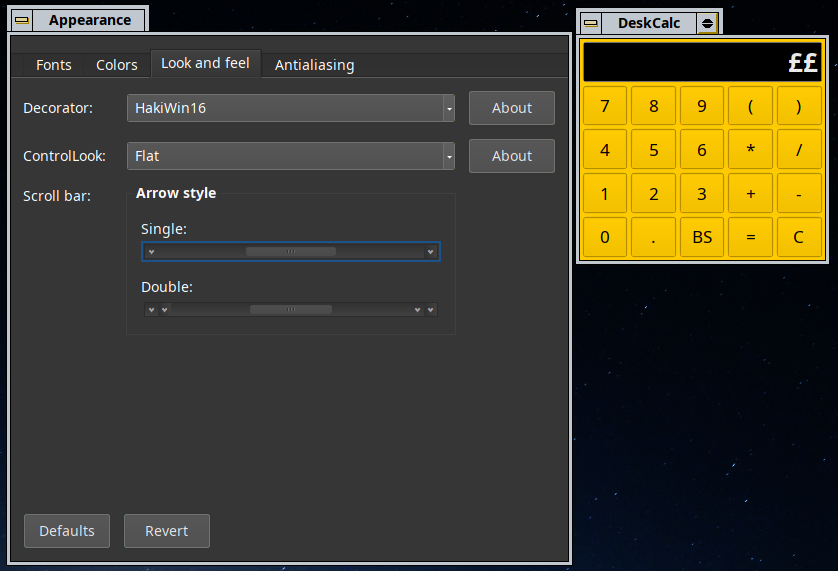Viewport: 838px width, 571px height.
Task: Click the DeskCalc zoom button in title bar
Action: tap(708, 23)
